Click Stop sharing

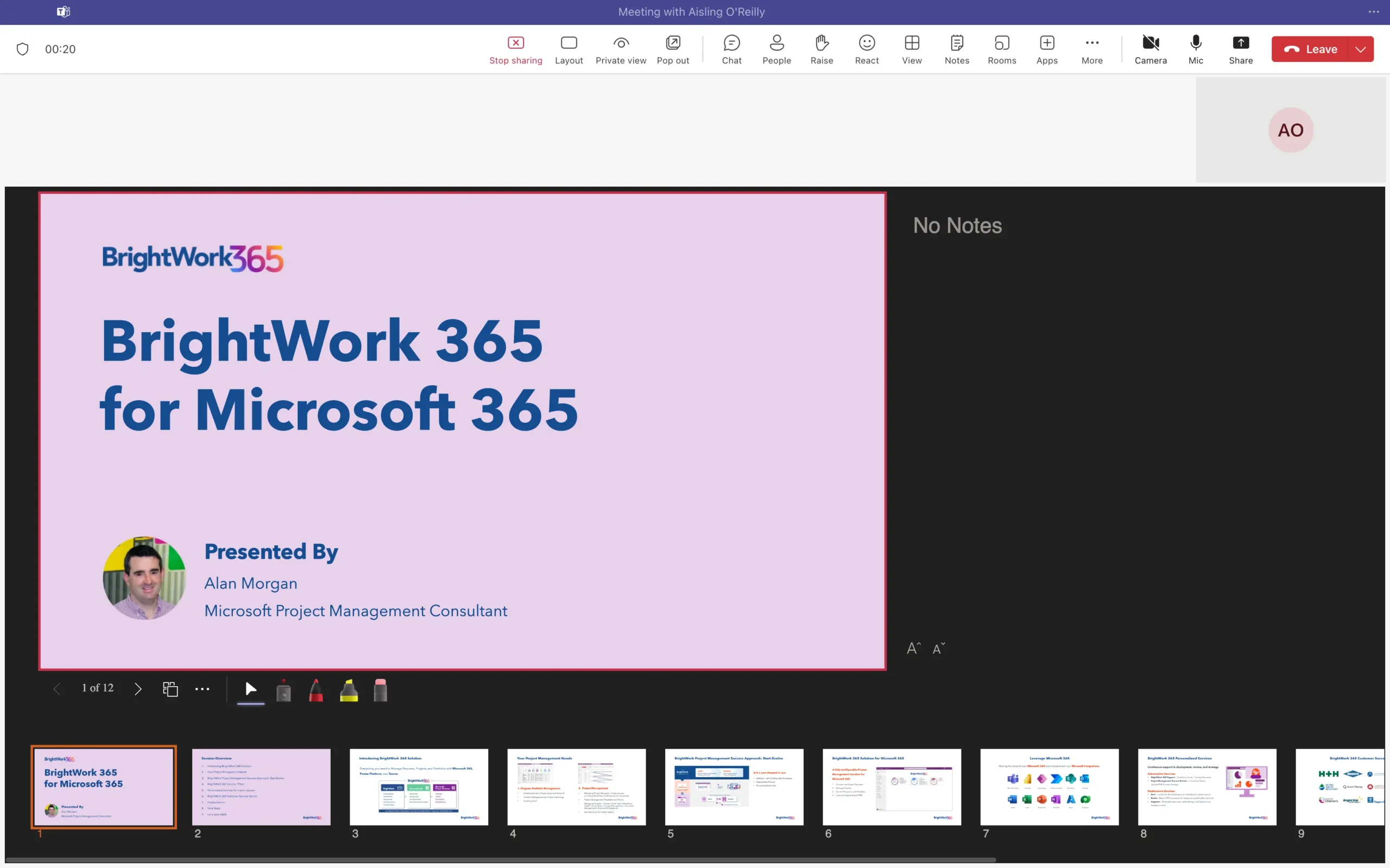coord(516,49)
